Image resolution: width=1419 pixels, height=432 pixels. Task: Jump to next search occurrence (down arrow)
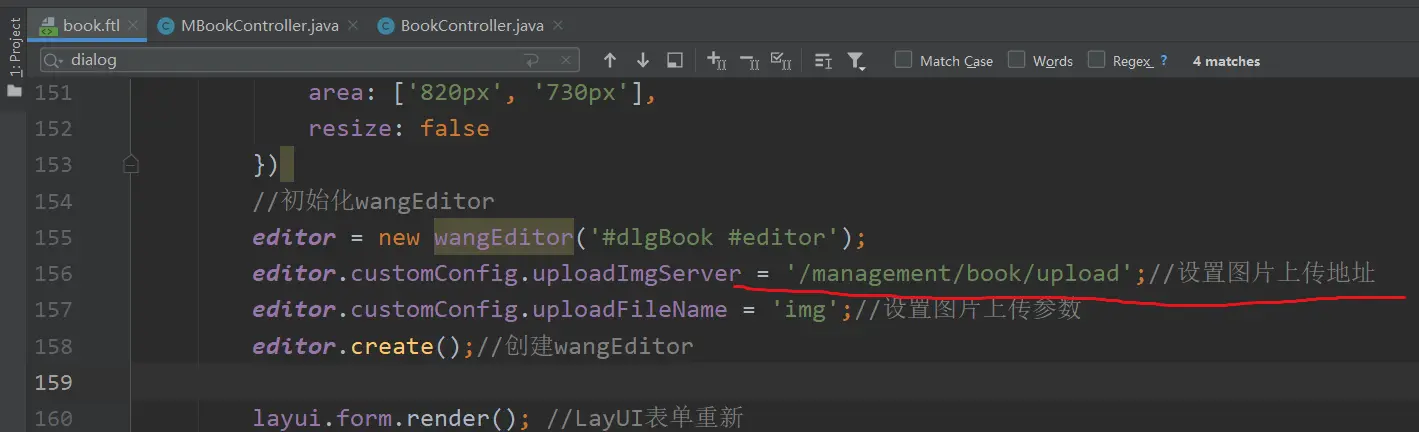click(642, 61)
